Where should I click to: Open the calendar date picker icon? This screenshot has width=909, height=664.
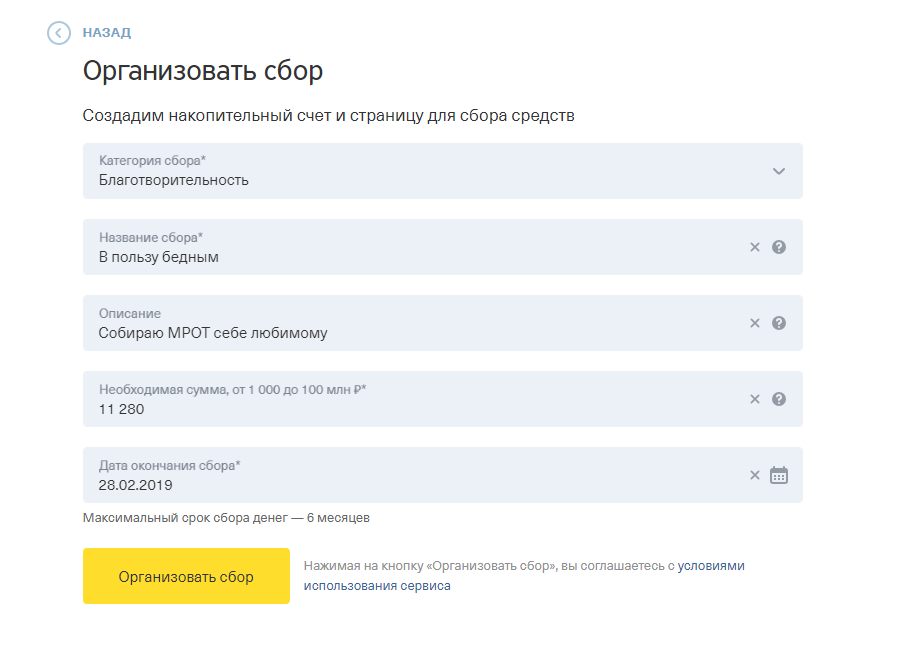[779, 475]
